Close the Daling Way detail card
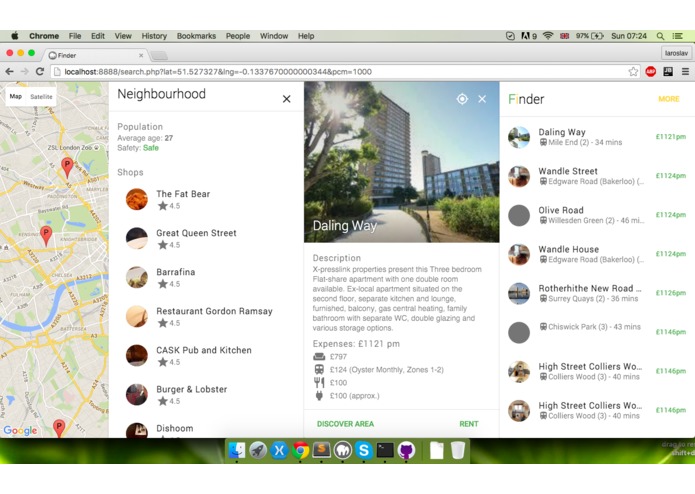 (482, 99)
